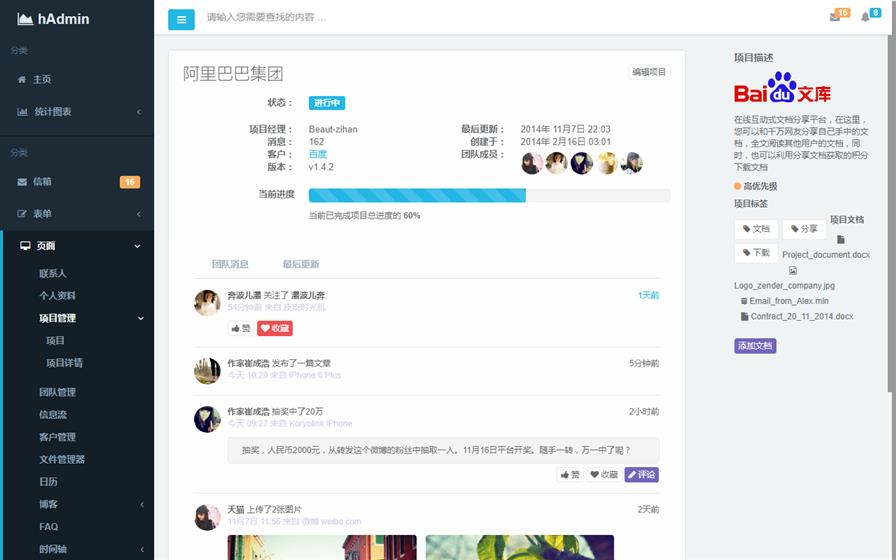The image size is (896, 560).
Task: Click fourth team member avatar
Action: [607, 163]
